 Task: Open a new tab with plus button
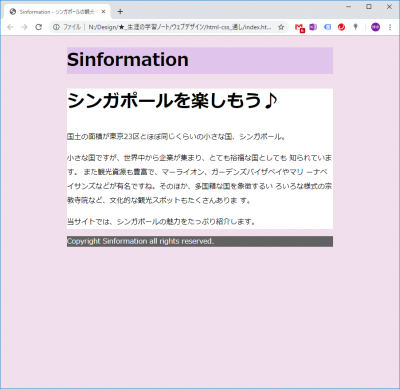coord(120,12)
